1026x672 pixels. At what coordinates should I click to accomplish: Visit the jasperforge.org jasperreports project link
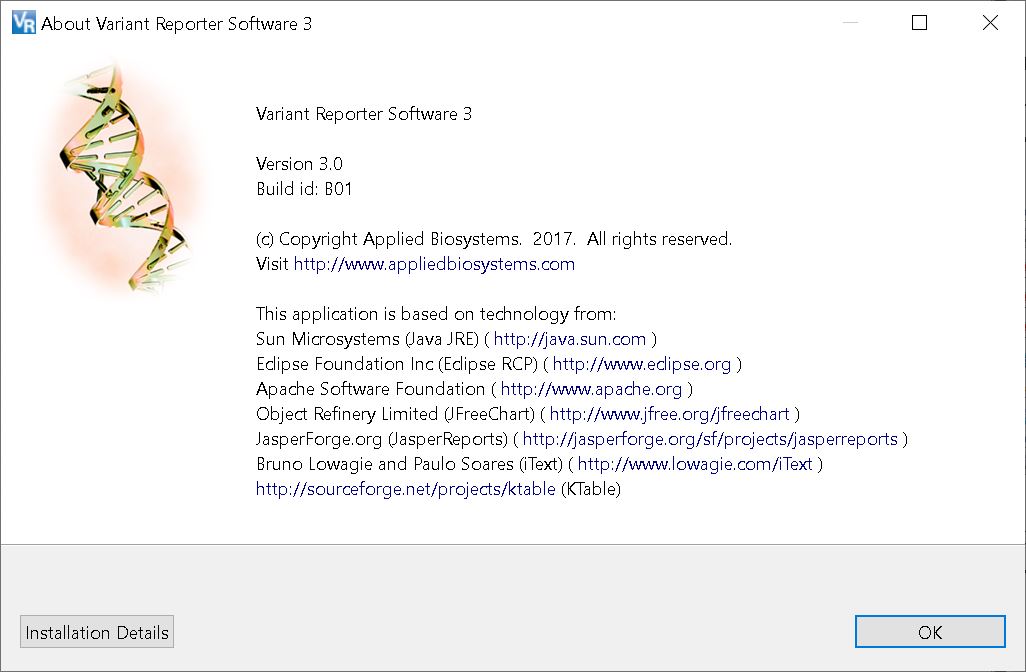coord(710,439)
